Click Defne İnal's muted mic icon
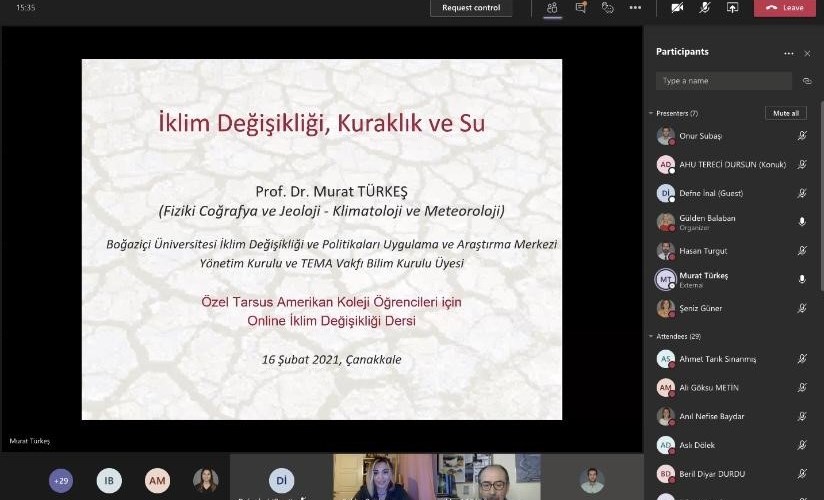The width and height of the screenshot is (824, 500). [802, 193]
